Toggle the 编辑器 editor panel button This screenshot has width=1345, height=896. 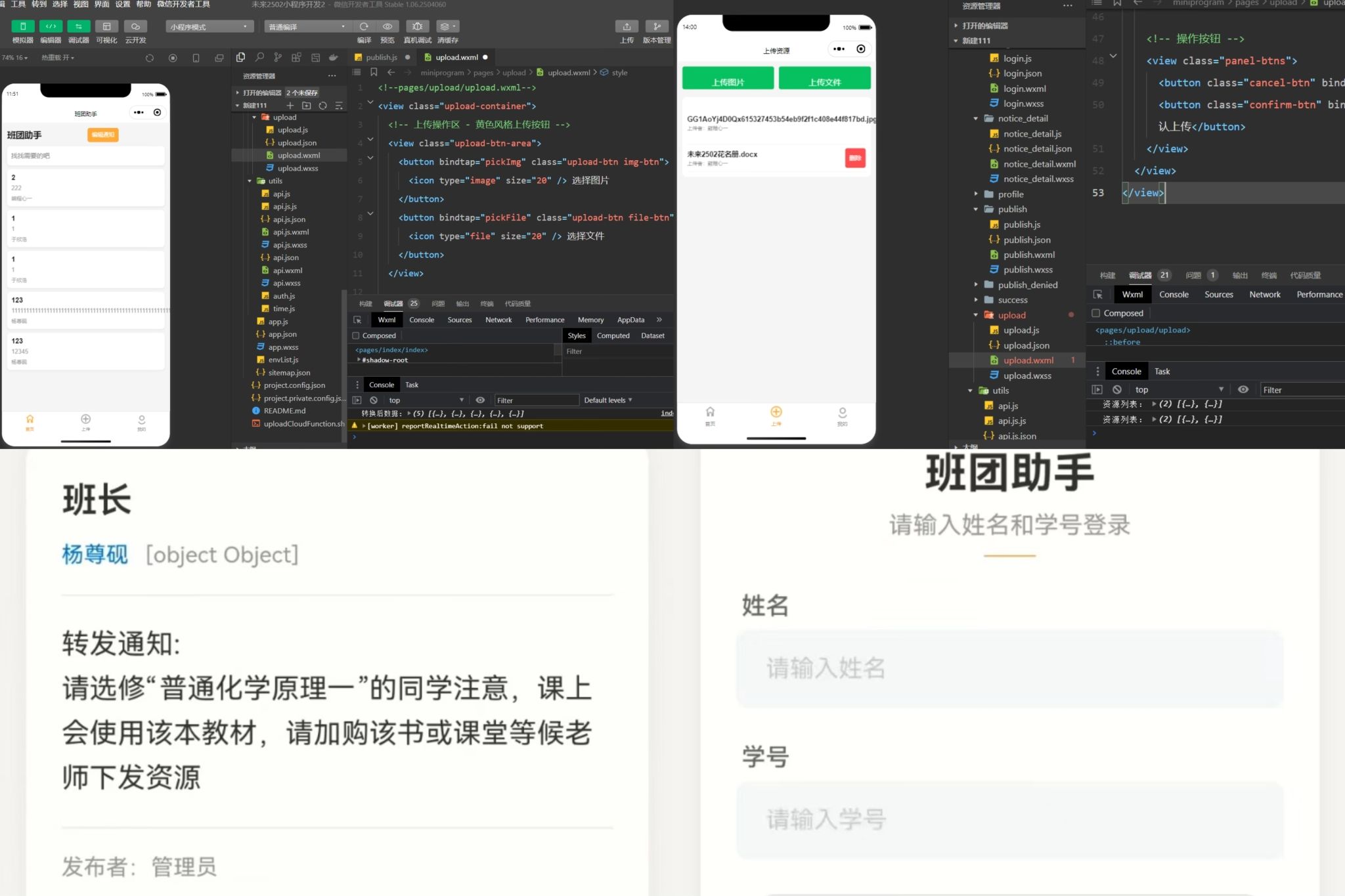pyautogui.click(x=51, y=26)
